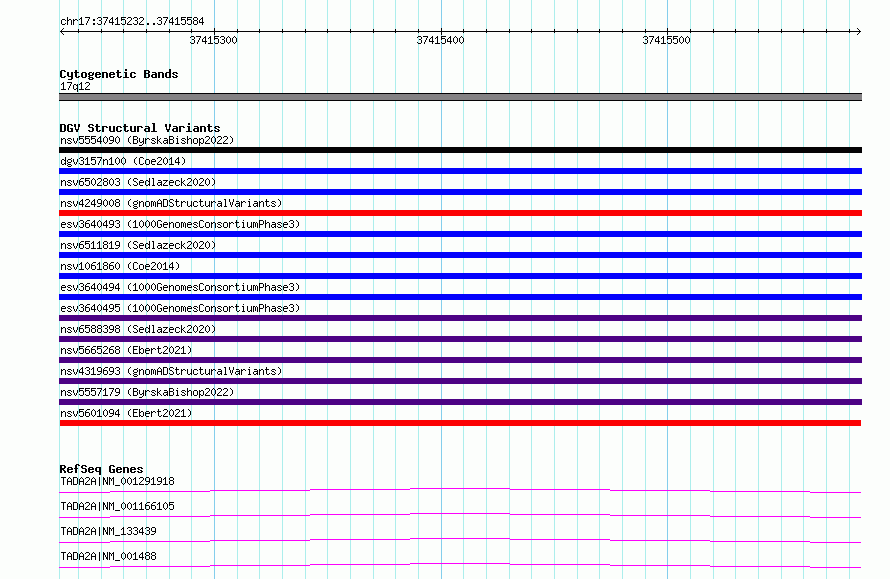Click the magenta line for NM_133439
Viewport: 890px width, 579px height.
(x=460, y=539)
